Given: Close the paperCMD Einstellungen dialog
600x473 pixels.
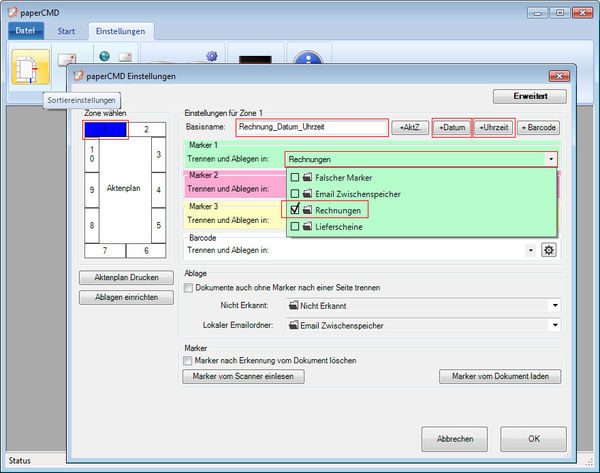Looking at the screenshot, I should pos(559,76).
